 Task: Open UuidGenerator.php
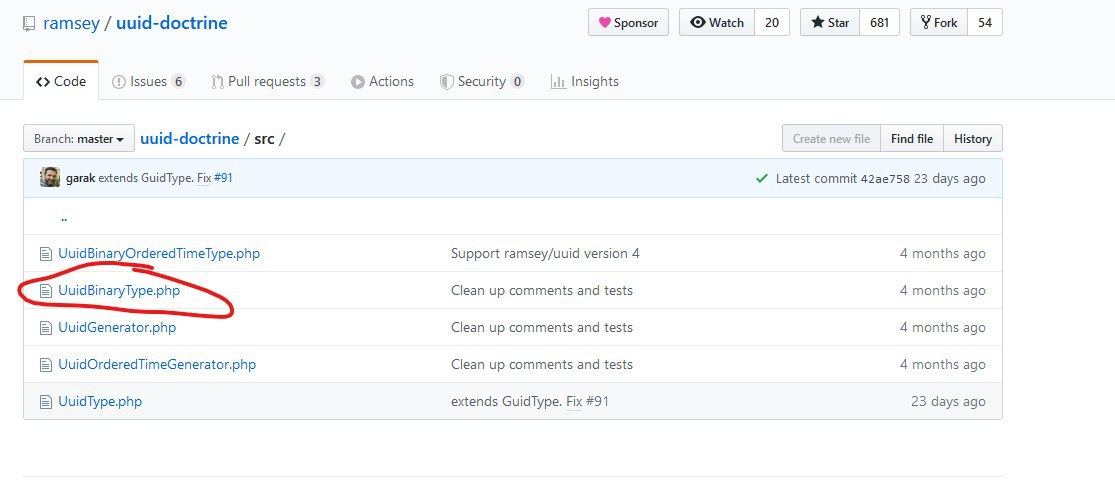click(117, 327)
